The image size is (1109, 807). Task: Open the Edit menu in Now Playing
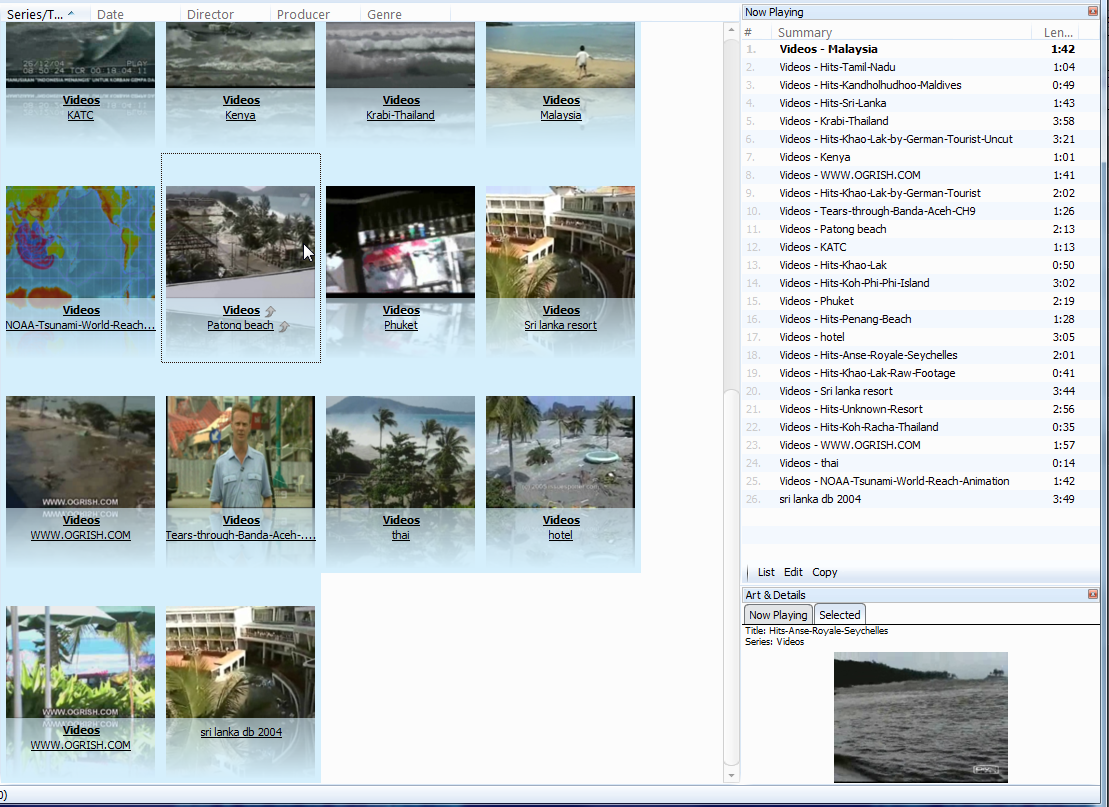pos(793,573)
